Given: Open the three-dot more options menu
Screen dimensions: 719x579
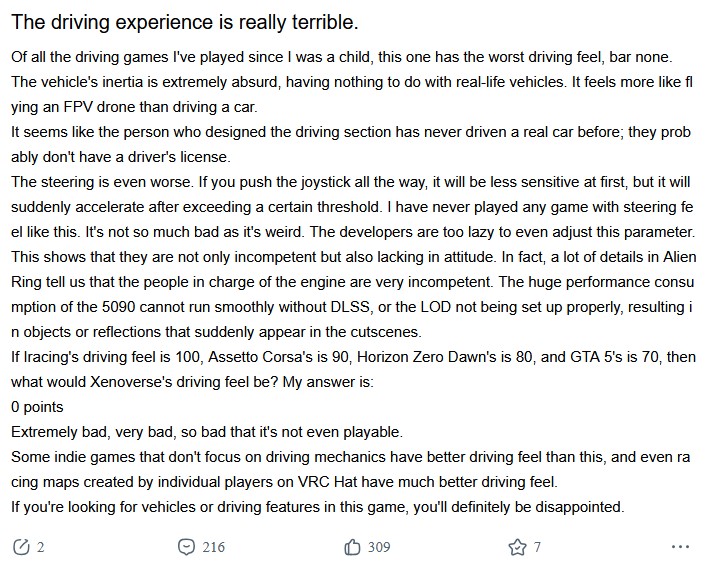Looking at the screenshot, I should pos(680,547).
